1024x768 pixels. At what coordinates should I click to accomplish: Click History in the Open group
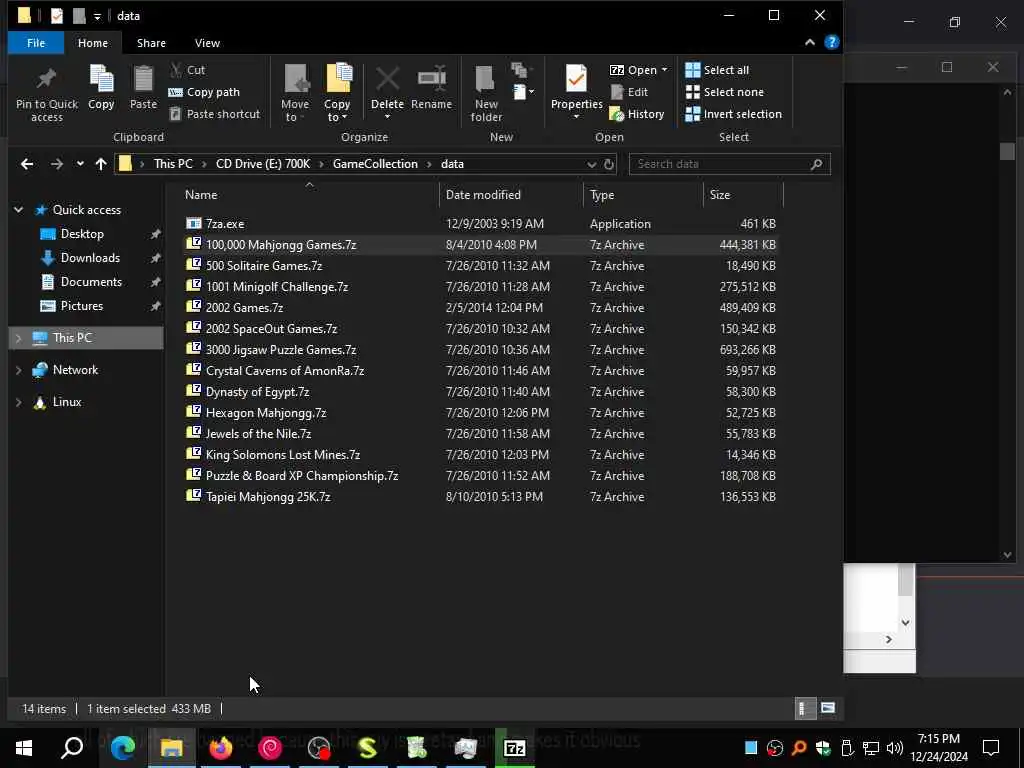(637, 114)
